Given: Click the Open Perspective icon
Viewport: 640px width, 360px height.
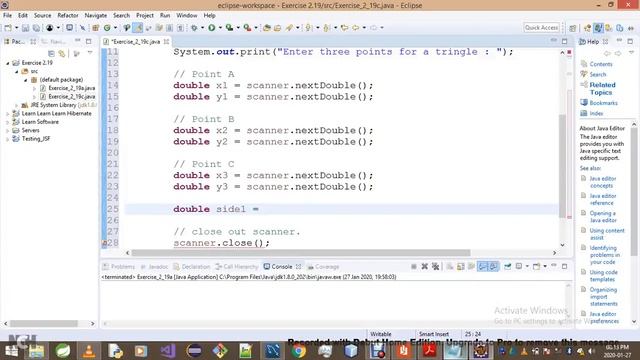Looking at the screenshot, I should tap(573, 28).
